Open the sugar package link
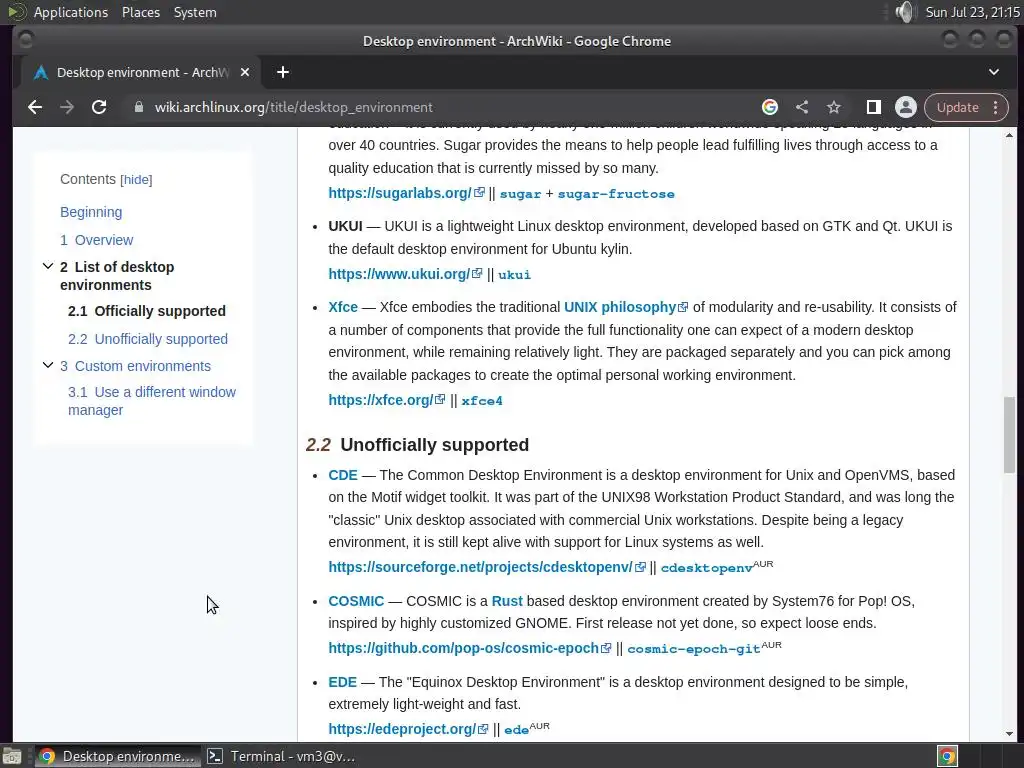Viewport: 1024px width, 768px height. 520,194
